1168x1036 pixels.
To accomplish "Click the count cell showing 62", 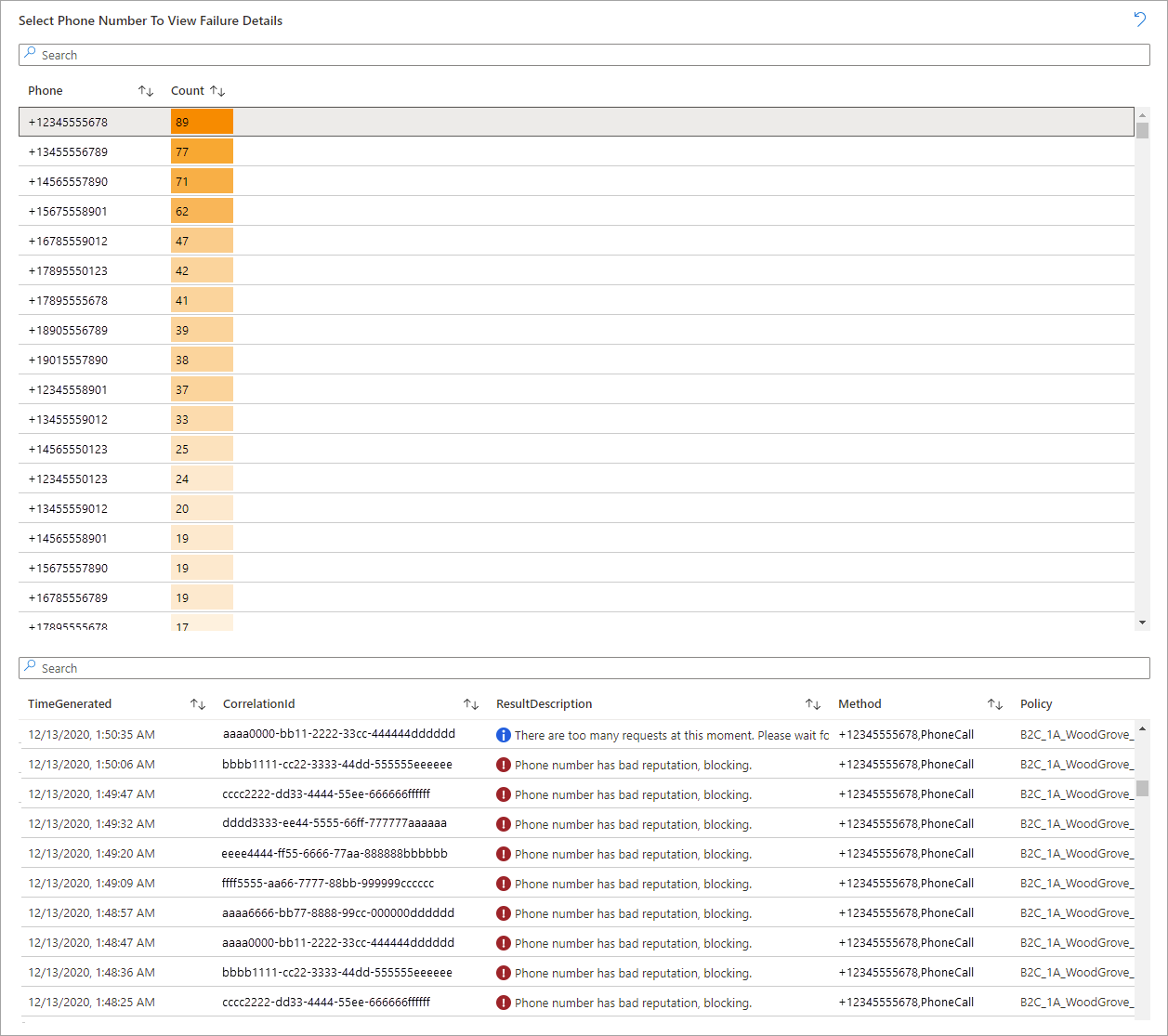I will (202, 211).
